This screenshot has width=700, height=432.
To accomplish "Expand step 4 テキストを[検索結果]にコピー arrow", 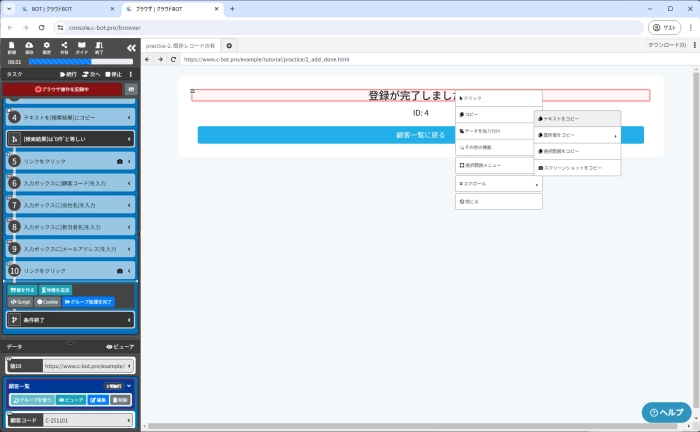I will 131,117.
